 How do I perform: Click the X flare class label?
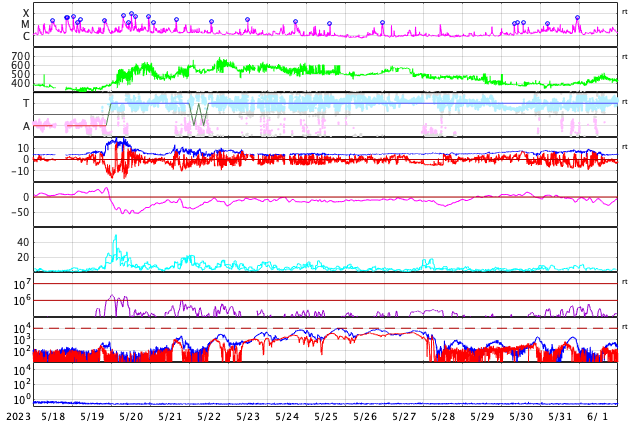pos(26,13)
